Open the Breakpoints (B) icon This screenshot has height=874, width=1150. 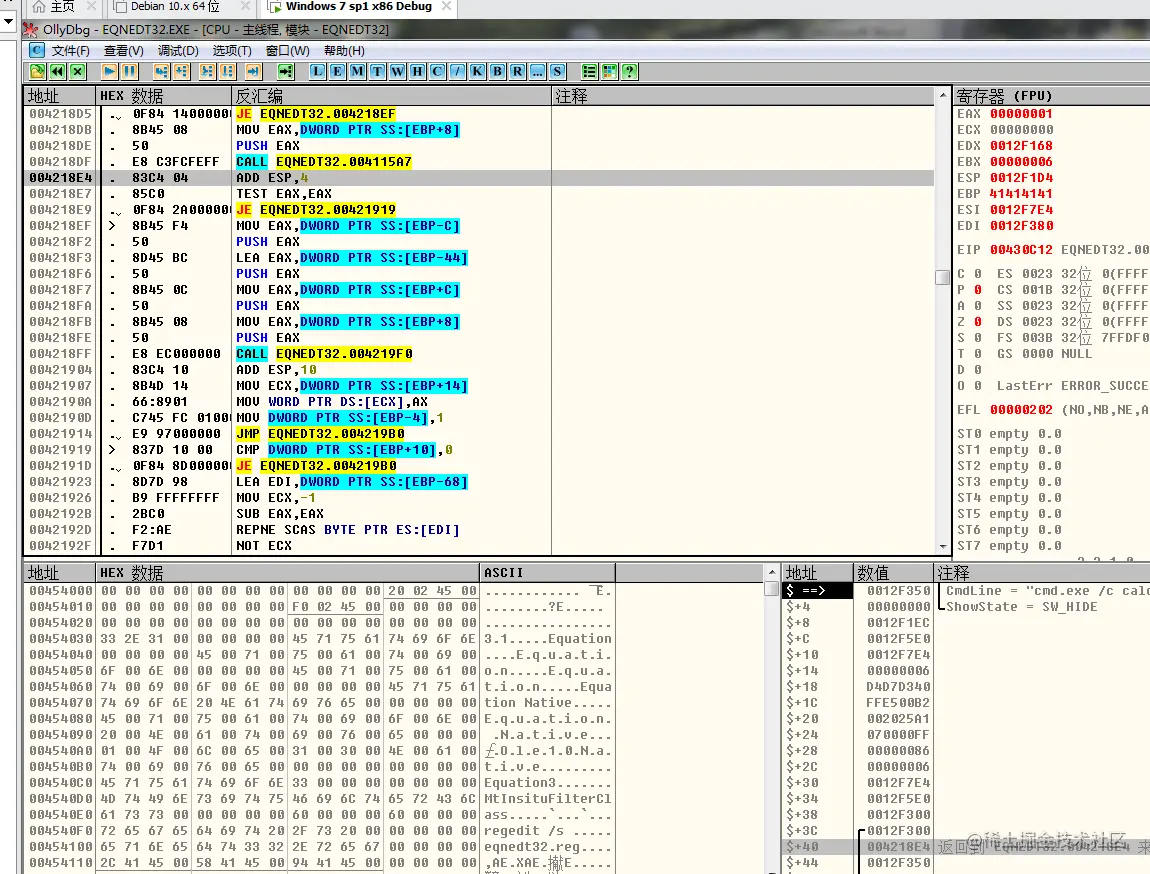497,71
